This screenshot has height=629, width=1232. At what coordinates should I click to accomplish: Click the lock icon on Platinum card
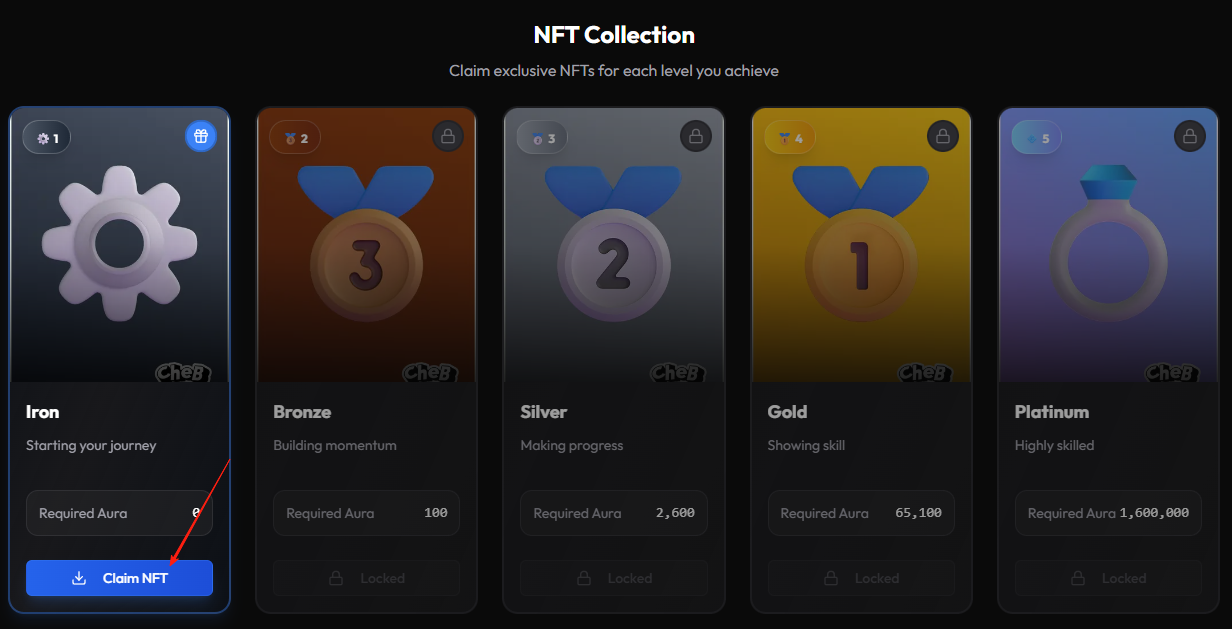click(1189, 137)
